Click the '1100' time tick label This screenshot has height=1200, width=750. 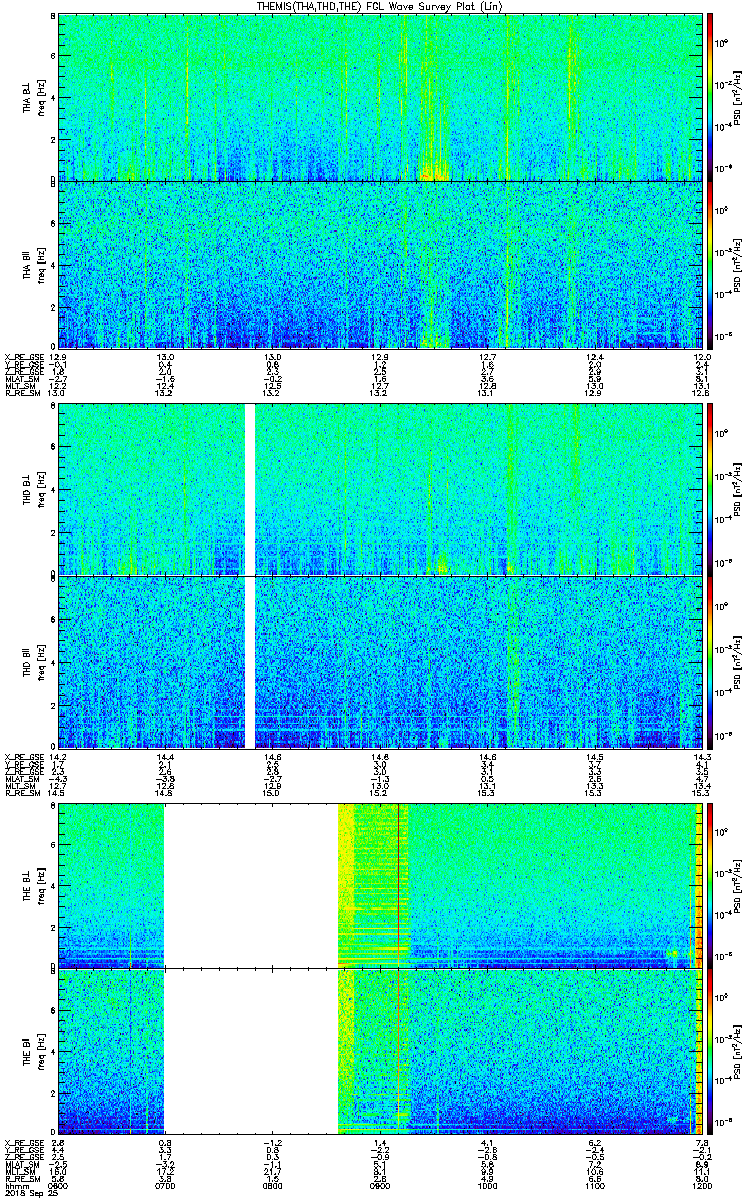(x=594, y=1185)
